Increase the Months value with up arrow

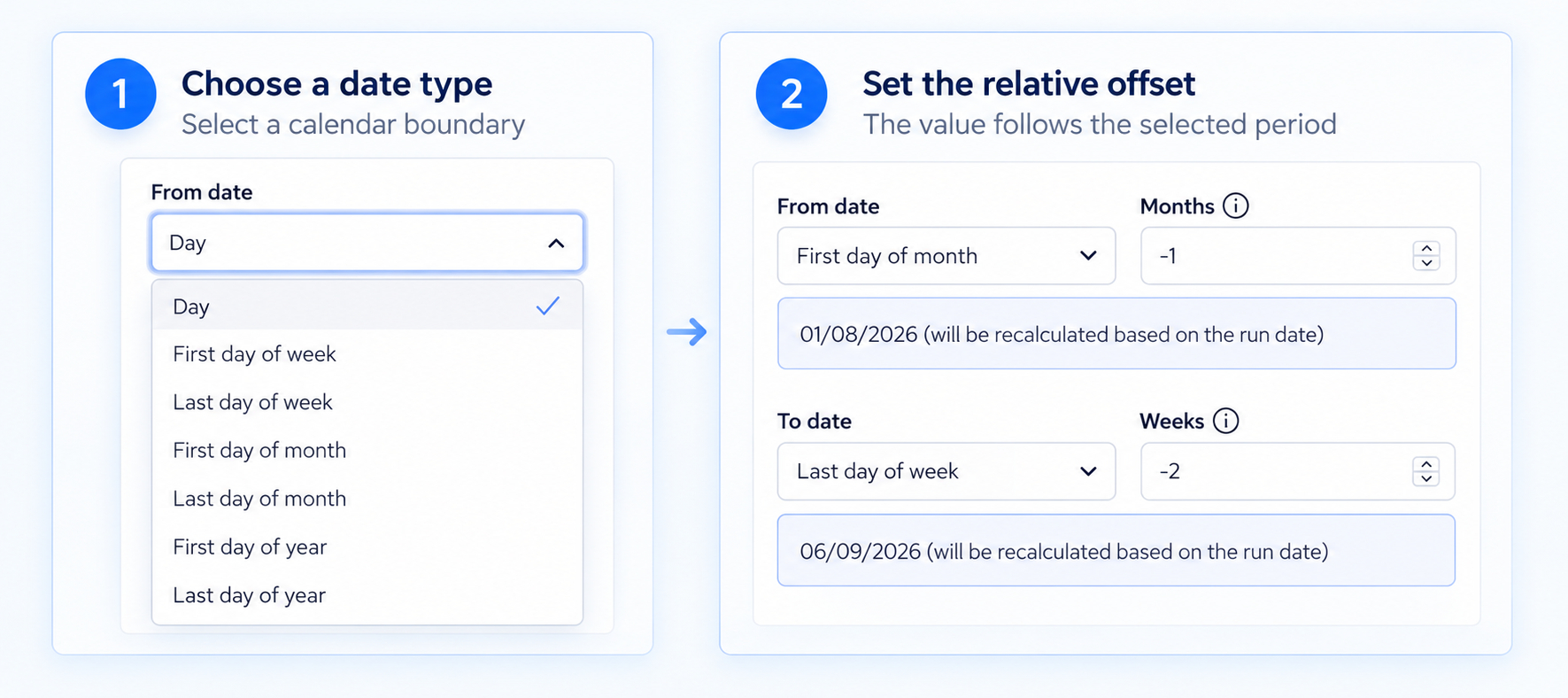[x=1426, y=249]
